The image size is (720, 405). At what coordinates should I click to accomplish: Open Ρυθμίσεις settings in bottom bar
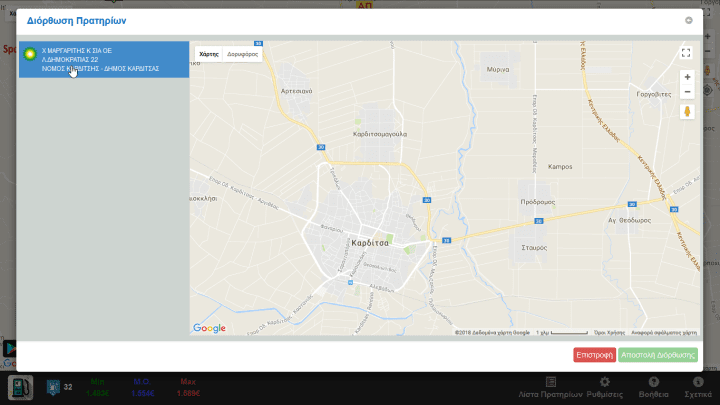[x=605, y=388]
